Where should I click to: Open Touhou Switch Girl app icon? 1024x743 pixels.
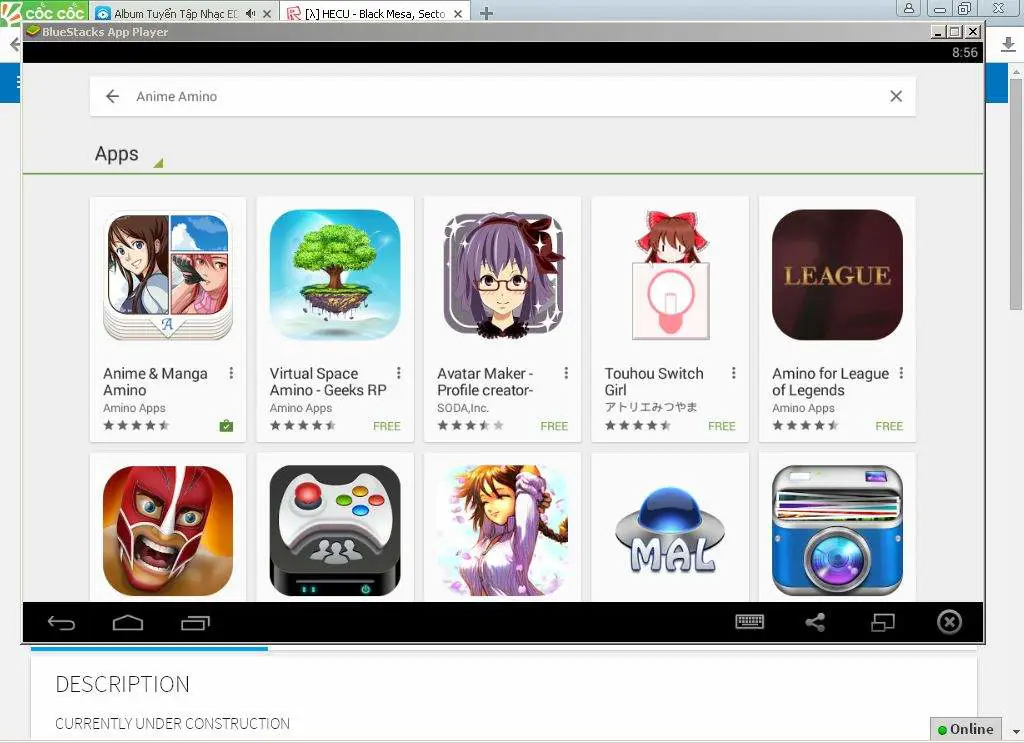click(x=670, y=275)
